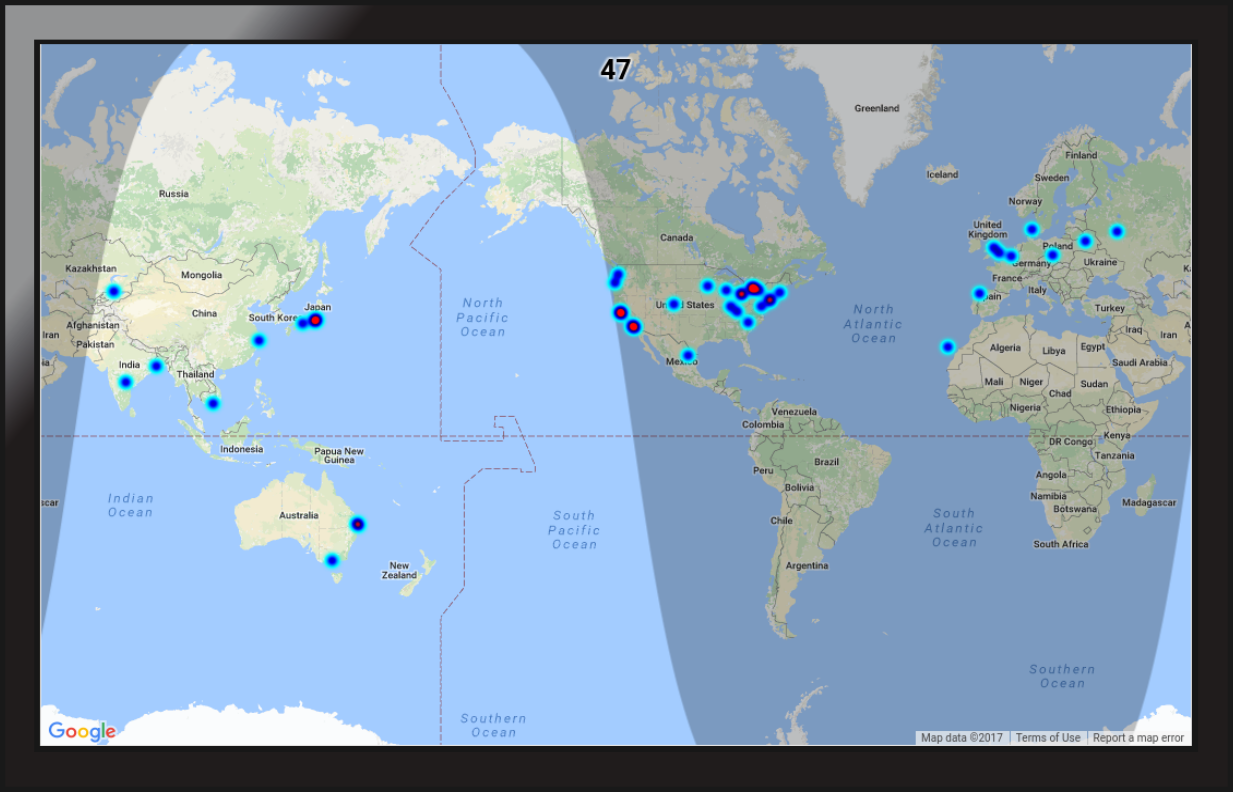Click the heat marker in southern India
Screen dimensions: 1233x792
point(125,382)
